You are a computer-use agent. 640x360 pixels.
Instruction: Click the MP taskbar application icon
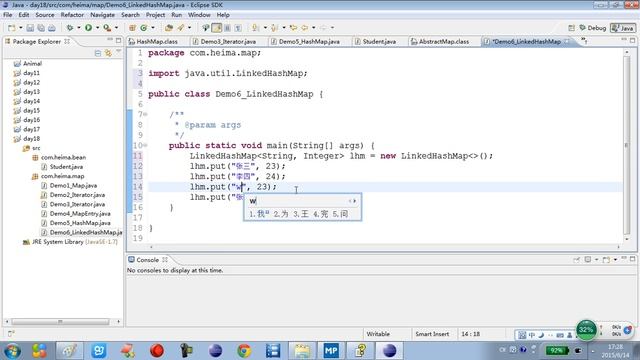pos(331,351)
